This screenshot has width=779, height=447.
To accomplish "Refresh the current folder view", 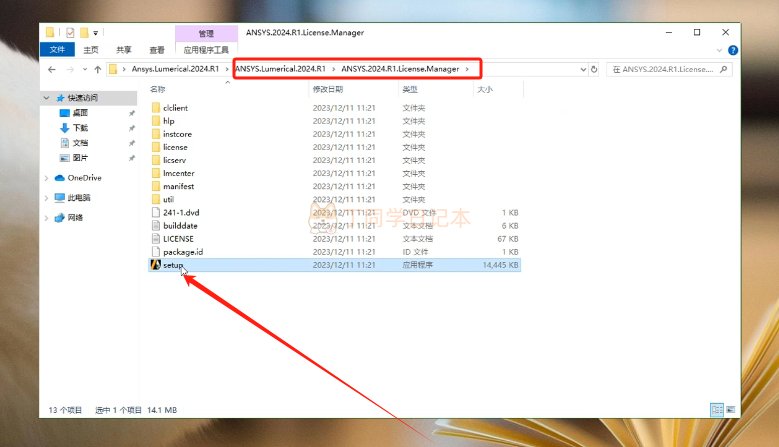I will (x=594, y=70).
